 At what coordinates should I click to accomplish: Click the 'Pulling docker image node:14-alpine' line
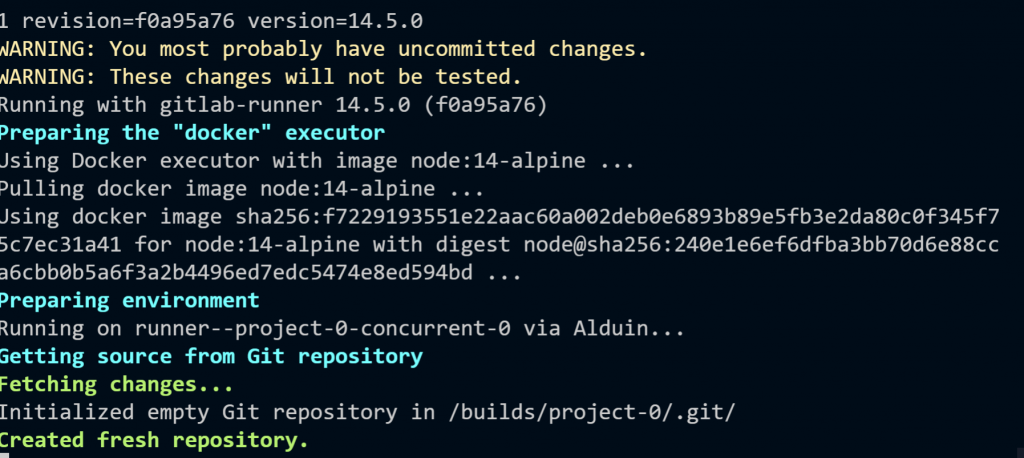(x=242, y=189)
